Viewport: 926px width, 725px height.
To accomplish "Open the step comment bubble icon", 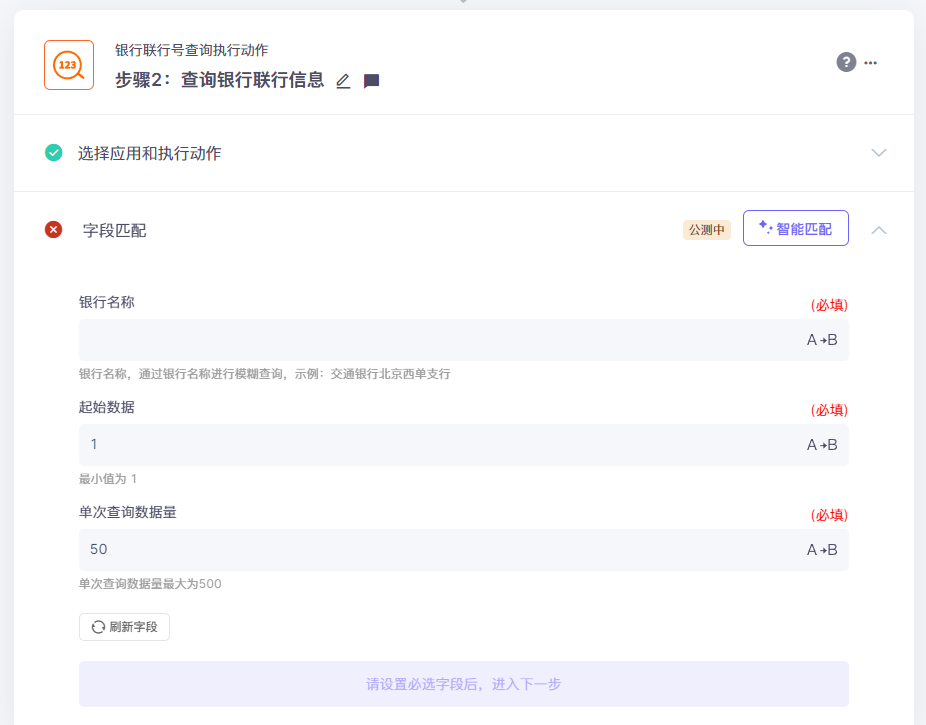I will tap(371, 82).
